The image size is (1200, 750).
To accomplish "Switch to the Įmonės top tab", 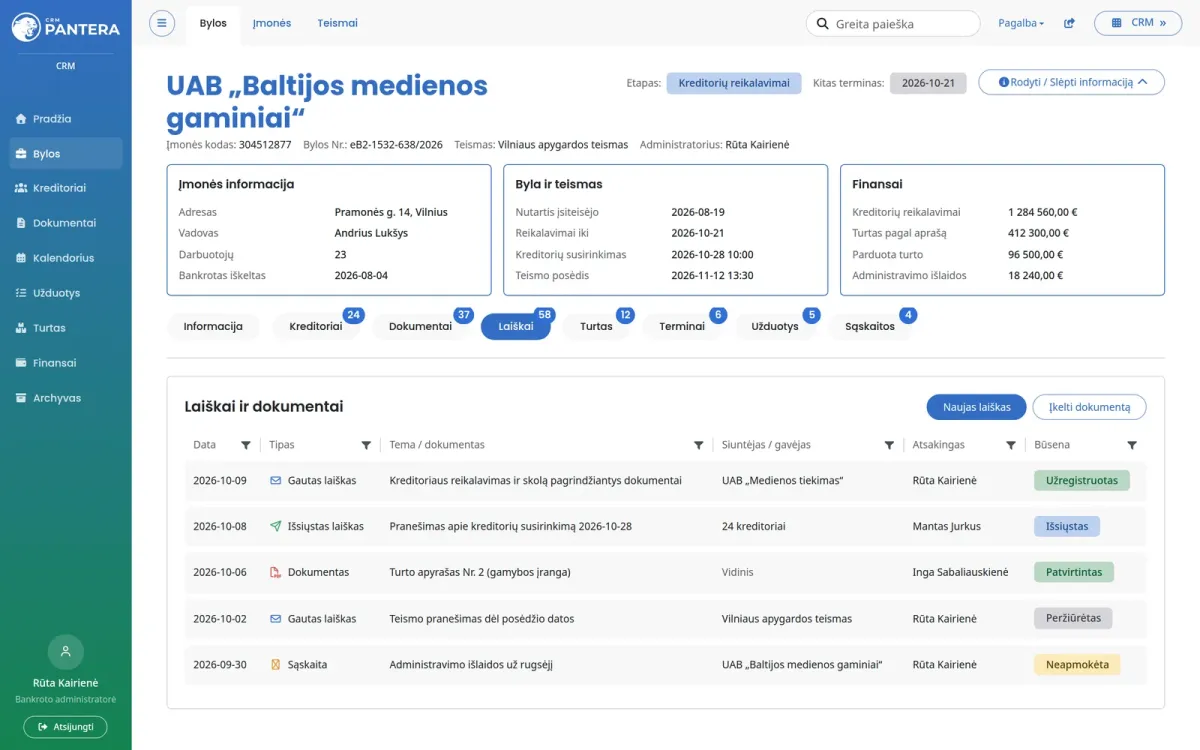I will (x=272, y=23).
